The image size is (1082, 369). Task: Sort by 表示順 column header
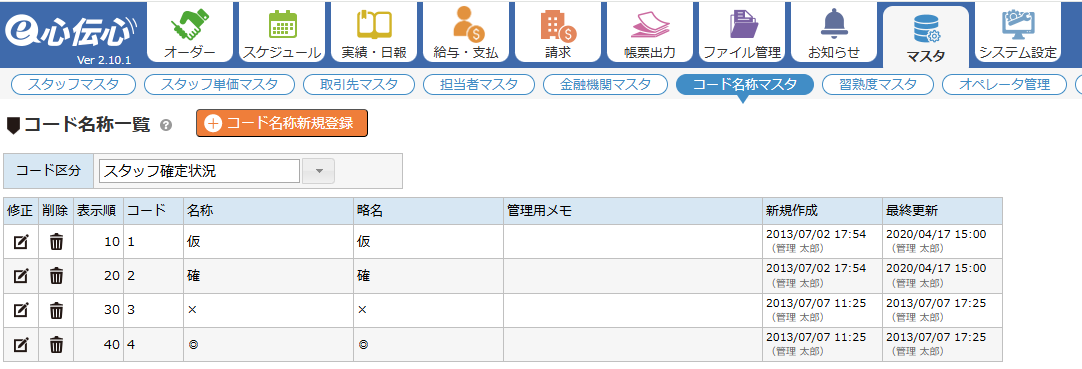(x=99, y=211)
